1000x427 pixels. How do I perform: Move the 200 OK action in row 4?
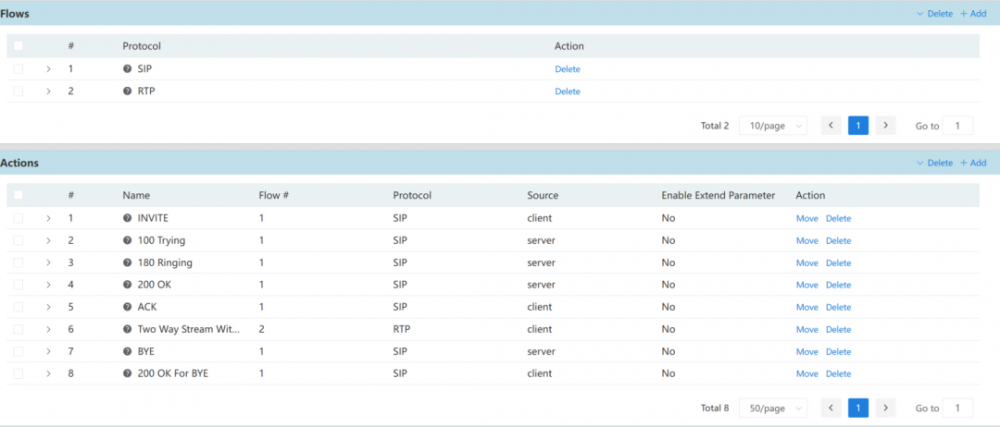pos(807,285)
